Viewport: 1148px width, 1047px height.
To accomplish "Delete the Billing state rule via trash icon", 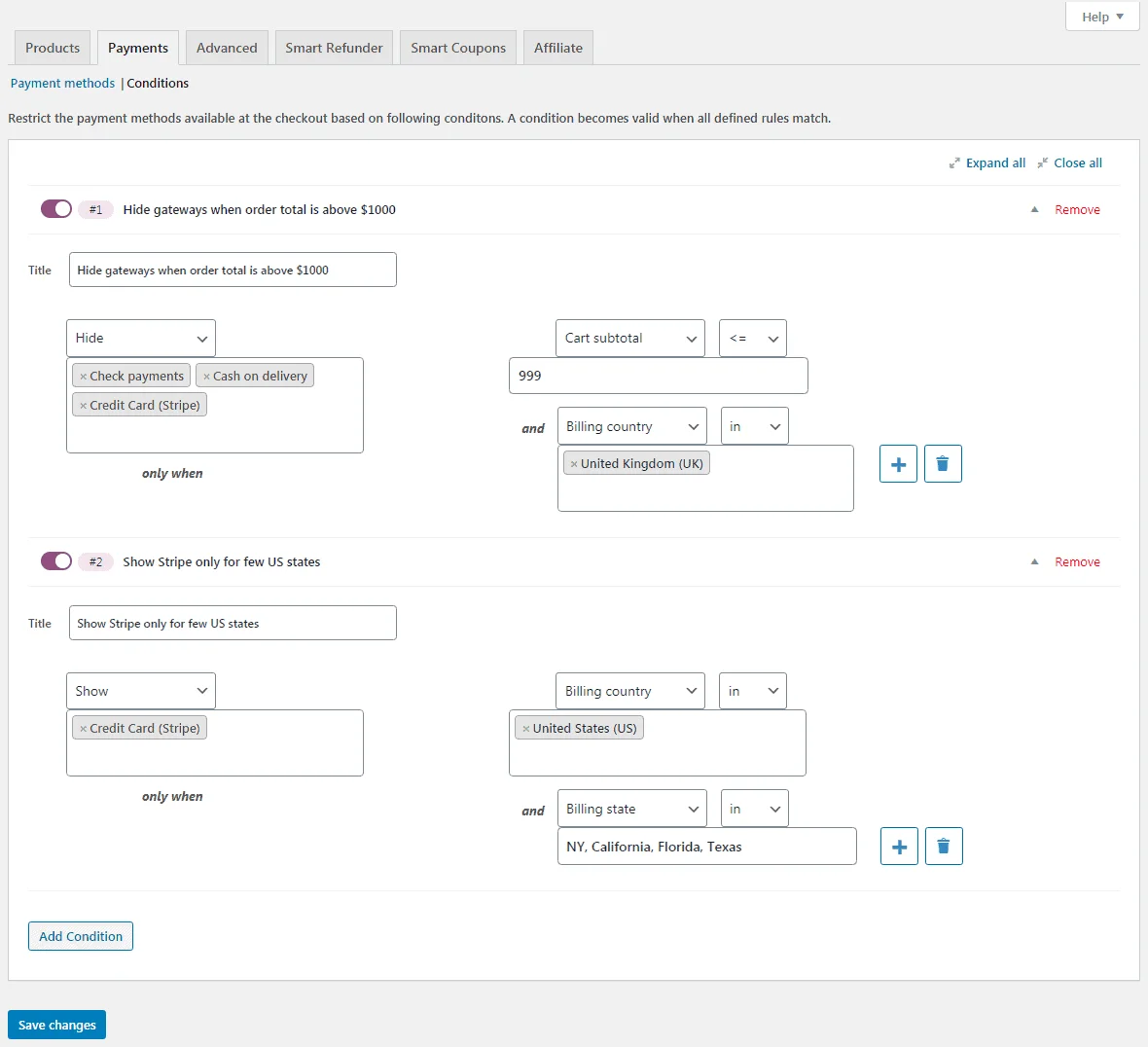I will 944,847.
